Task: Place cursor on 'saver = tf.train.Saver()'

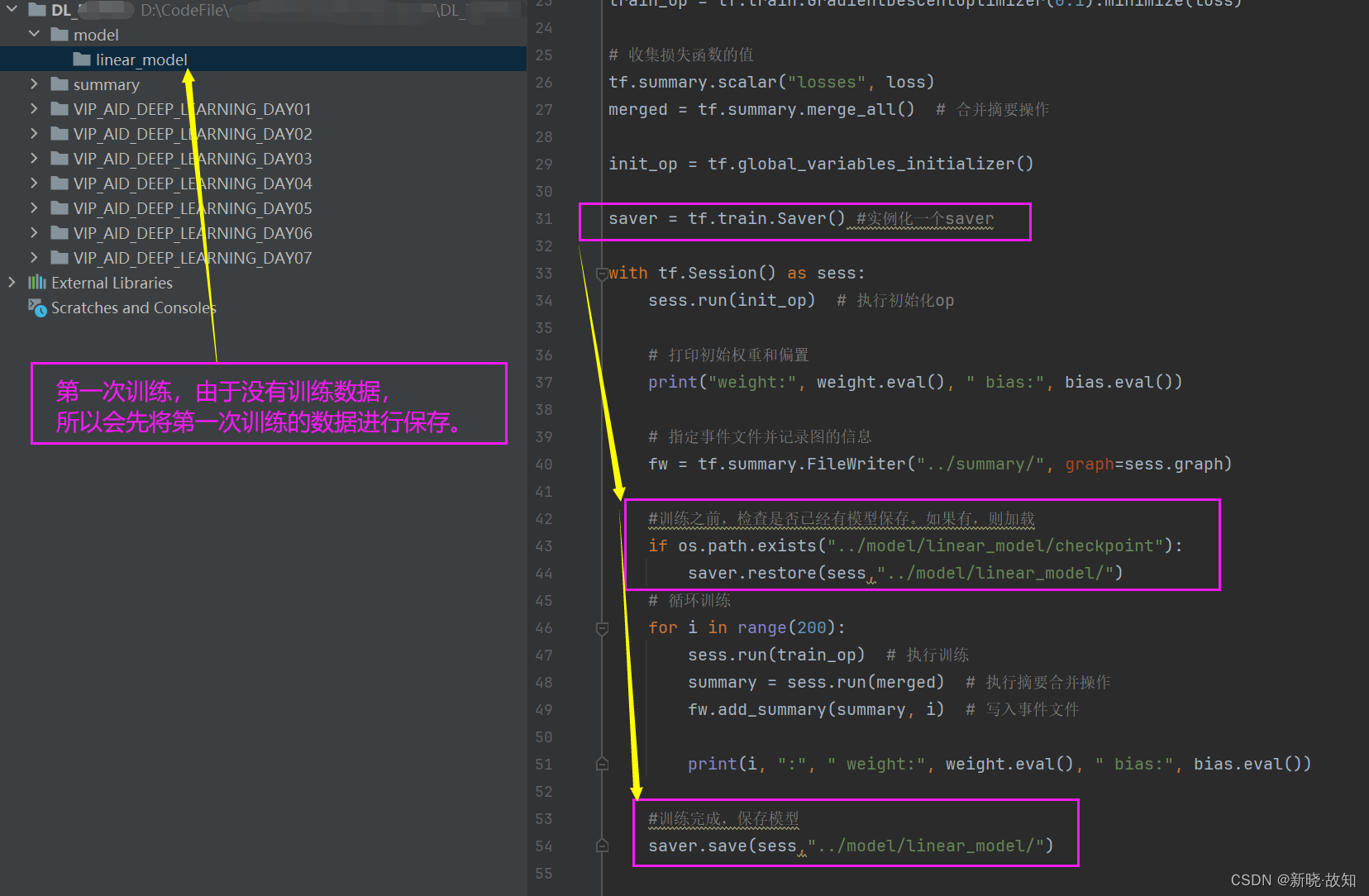Action: tap(727, 219)
